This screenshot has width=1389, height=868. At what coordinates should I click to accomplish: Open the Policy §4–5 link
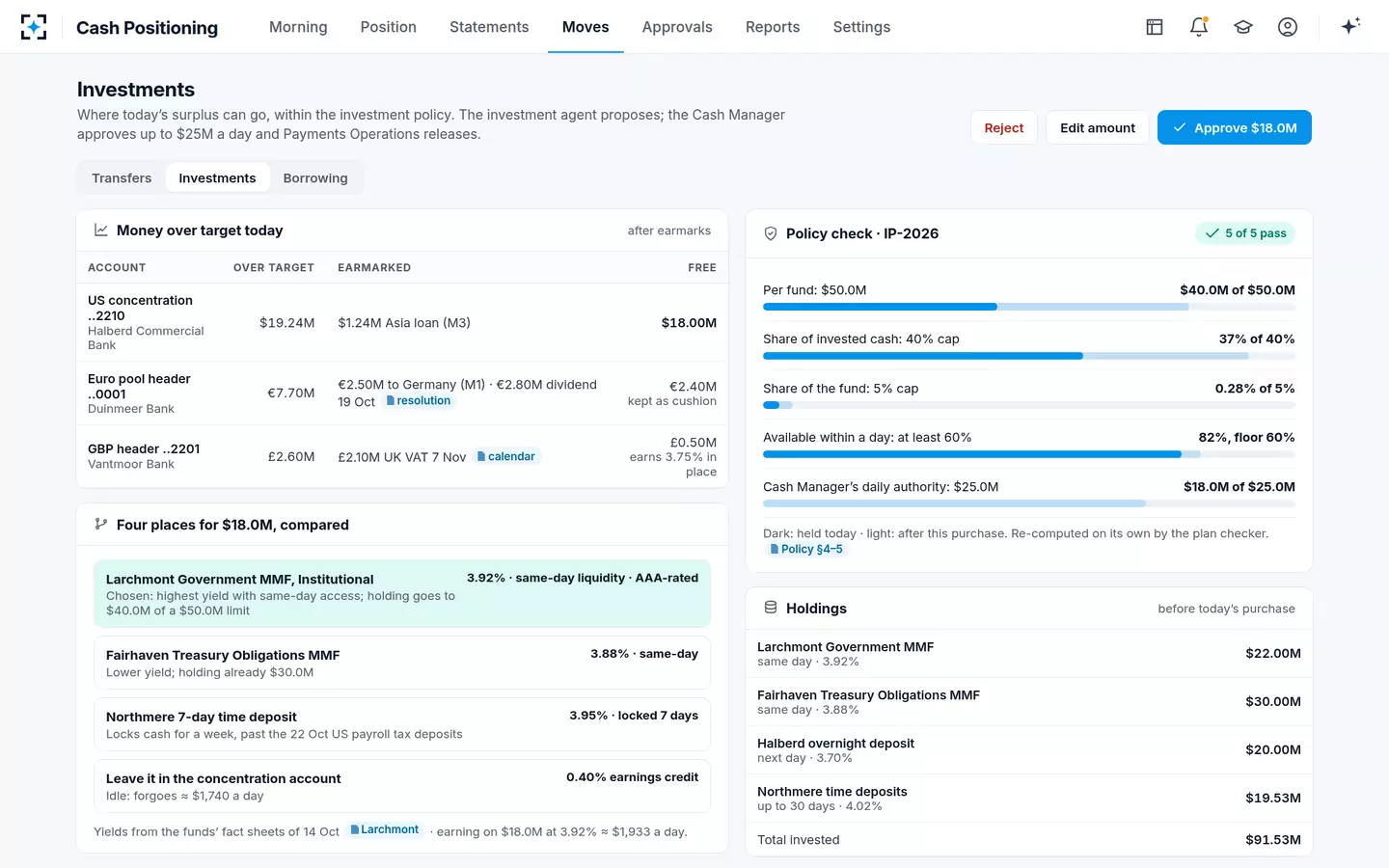tap(806, 550)
